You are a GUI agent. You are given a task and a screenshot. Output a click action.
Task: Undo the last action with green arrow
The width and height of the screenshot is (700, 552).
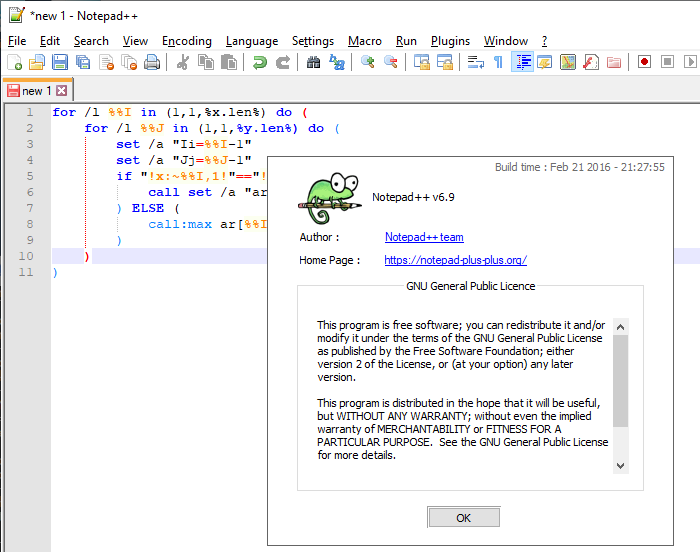pos(259,62)
